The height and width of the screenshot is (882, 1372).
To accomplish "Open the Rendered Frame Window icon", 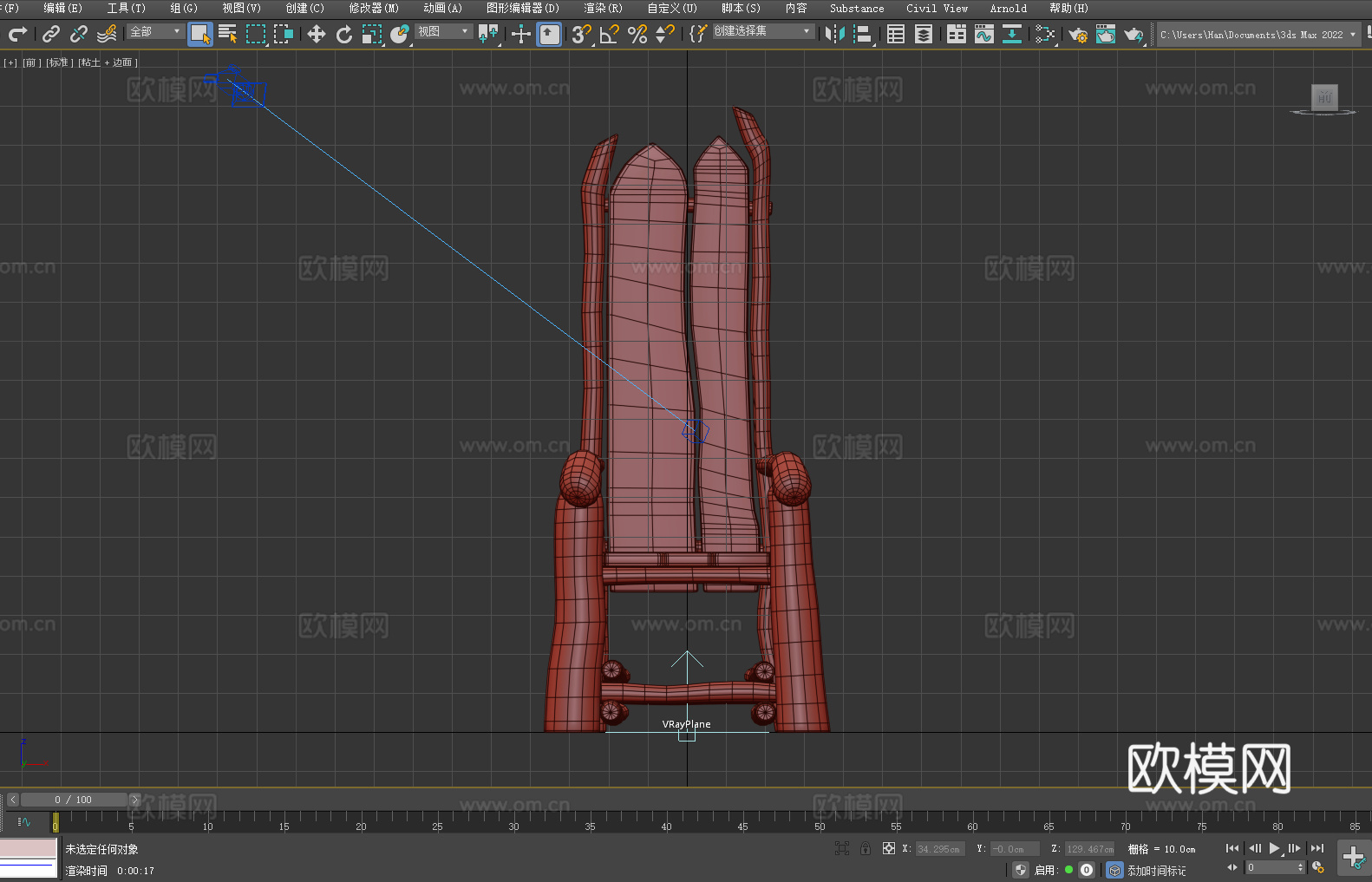I will 1106,34.
